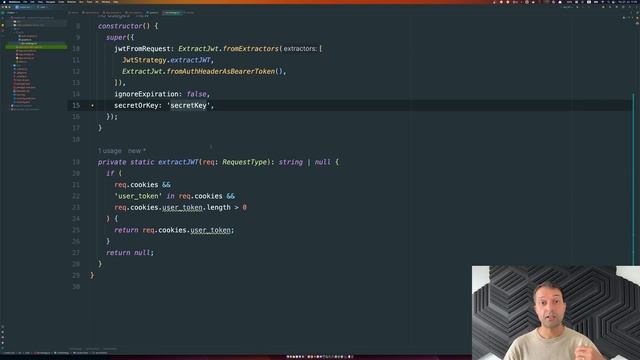Click 'secretOrKey' property on line 15

(136, 105)
